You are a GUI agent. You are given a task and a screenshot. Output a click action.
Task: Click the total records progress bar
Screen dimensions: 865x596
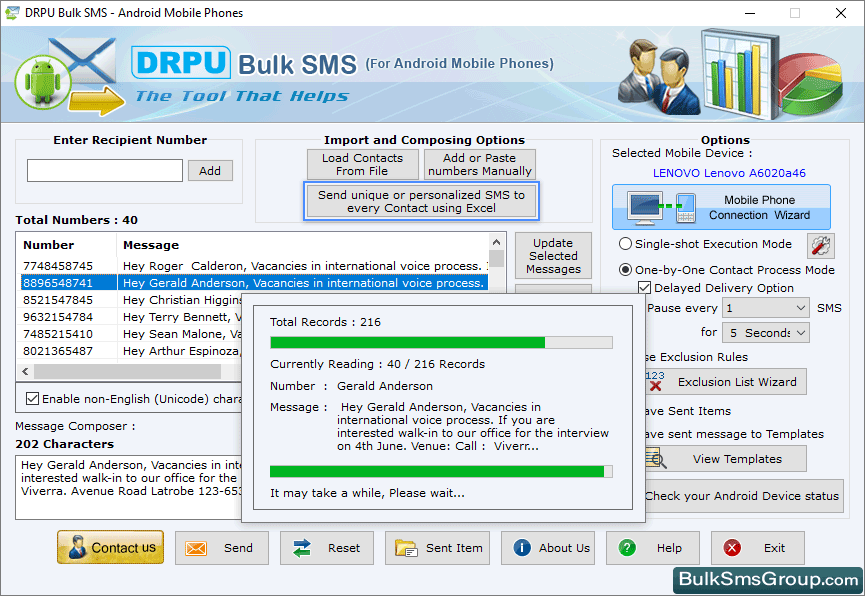441,343
